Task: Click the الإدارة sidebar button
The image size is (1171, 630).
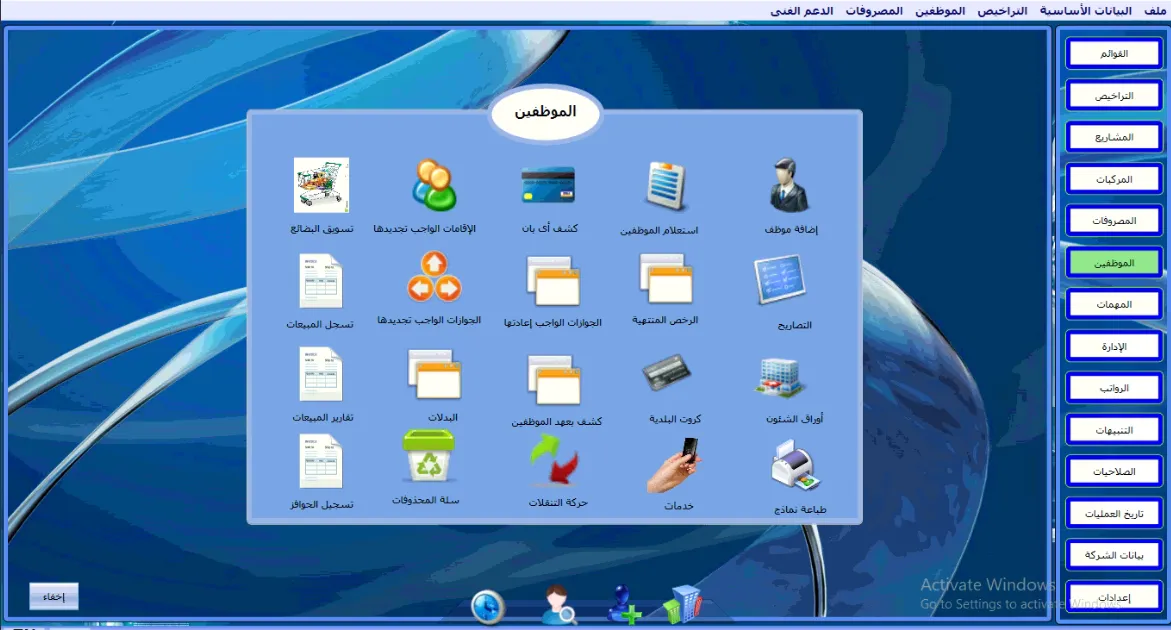Action: [1113, 346]
